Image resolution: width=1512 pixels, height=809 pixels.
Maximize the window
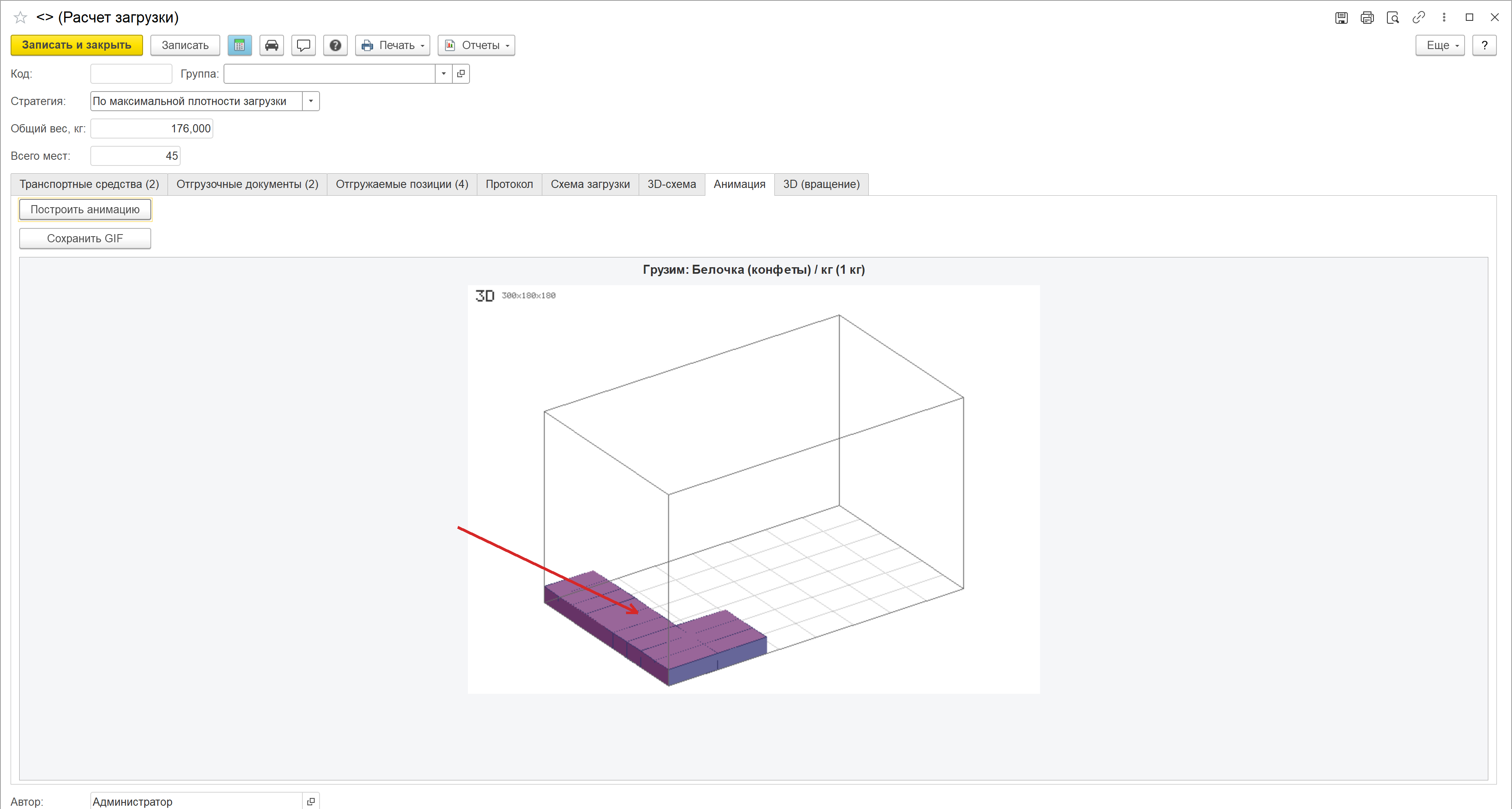tap(1469, 18)
